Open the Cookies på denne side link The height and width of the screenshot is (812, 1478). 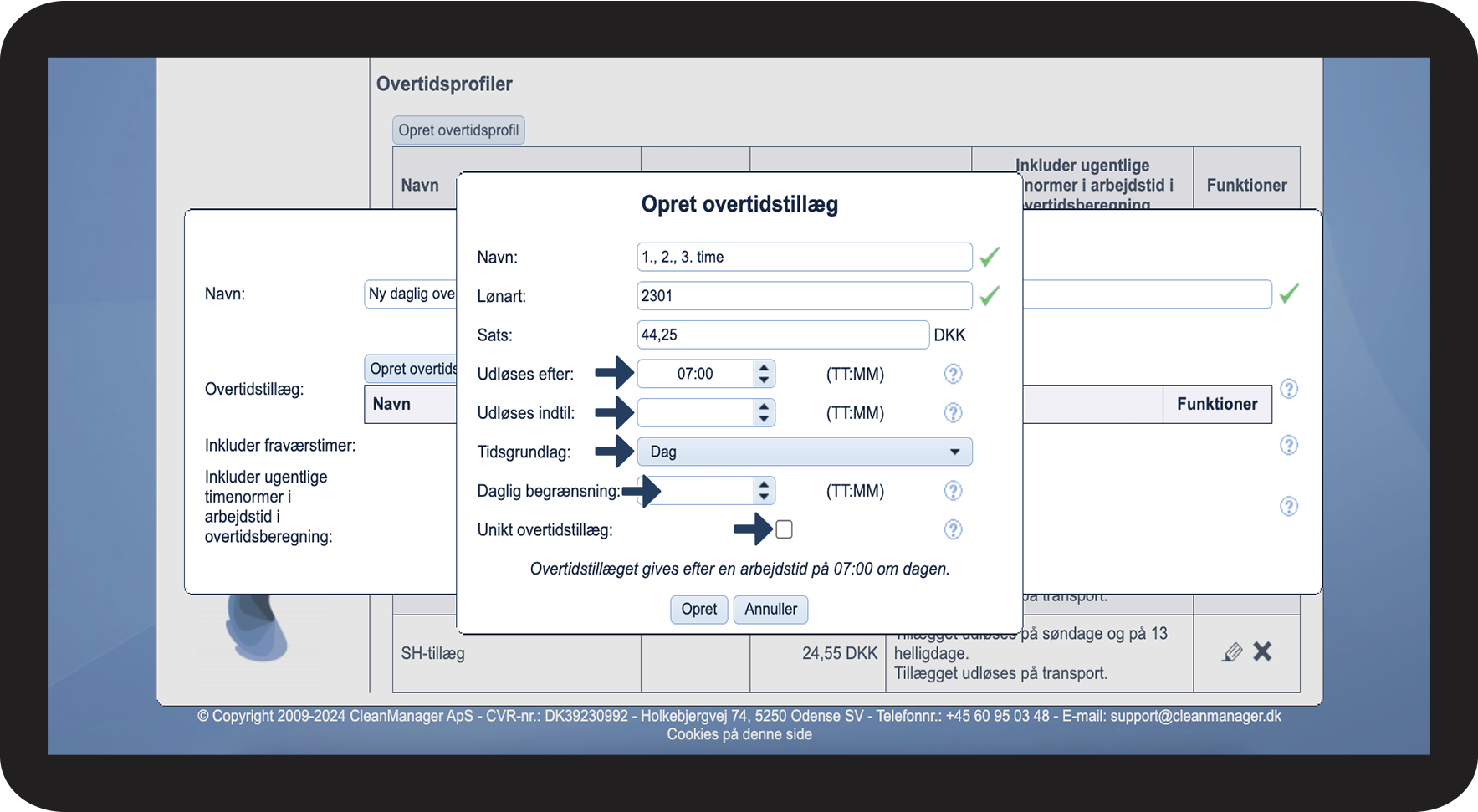739,734
